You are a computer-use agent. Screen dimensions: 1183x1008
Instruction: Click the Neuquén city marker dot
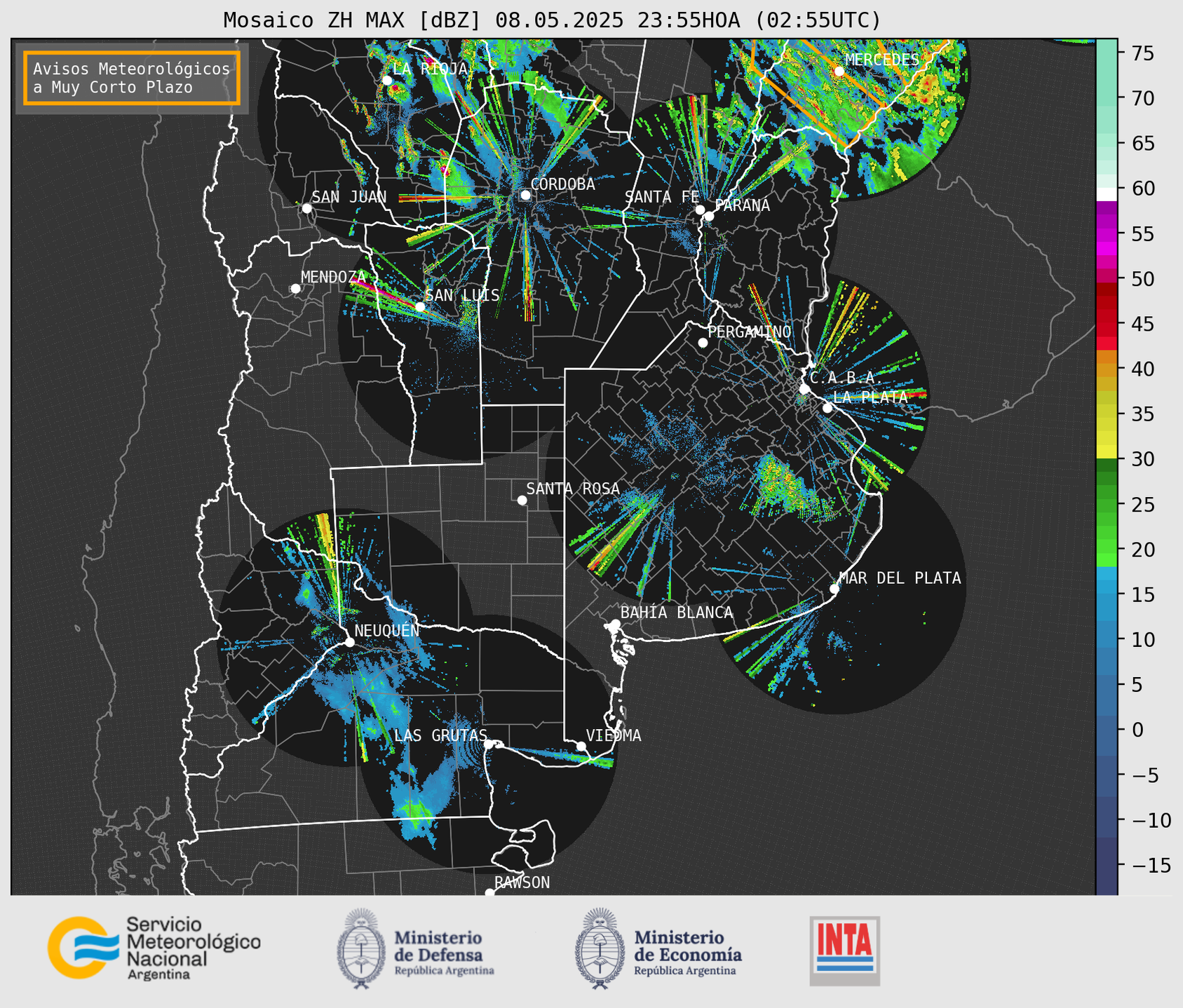click(349, 642)
